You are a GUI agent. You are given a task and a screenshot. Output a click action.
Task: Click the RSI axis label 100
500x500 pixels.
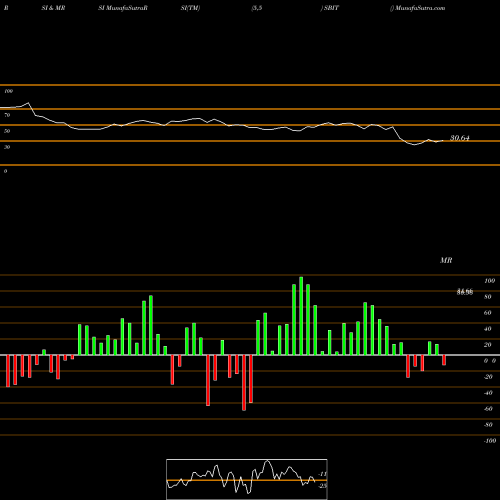coord(8,91)
